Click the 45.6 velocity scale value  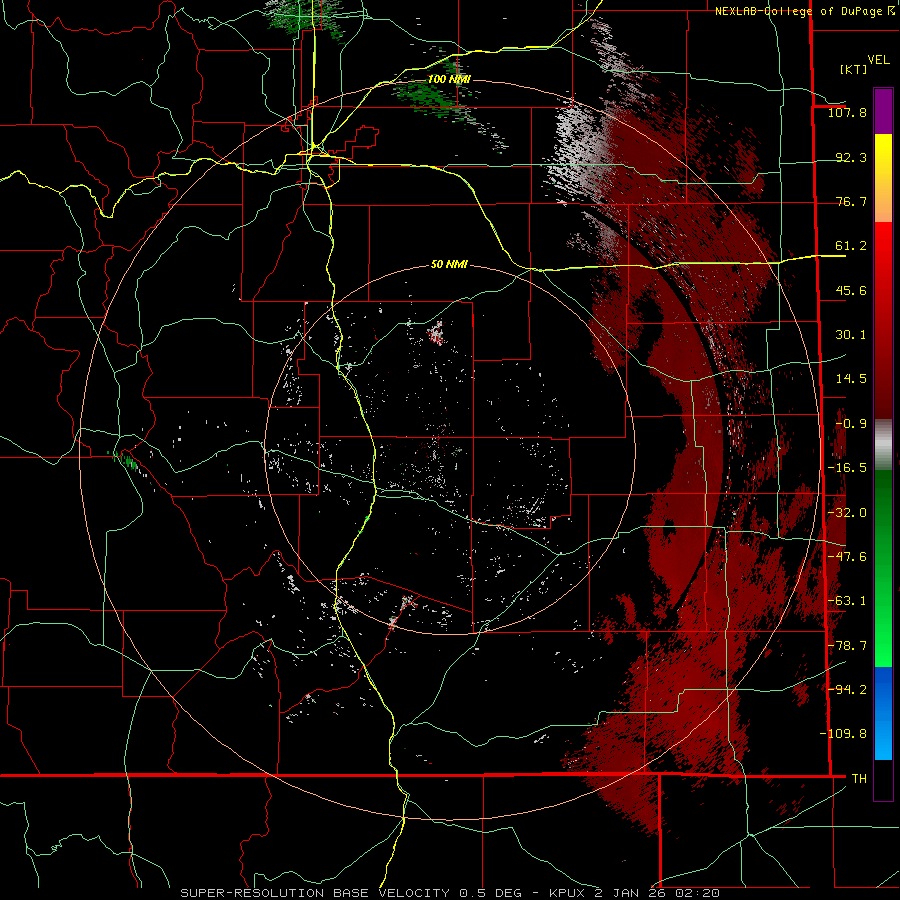[x=851, y=290]
